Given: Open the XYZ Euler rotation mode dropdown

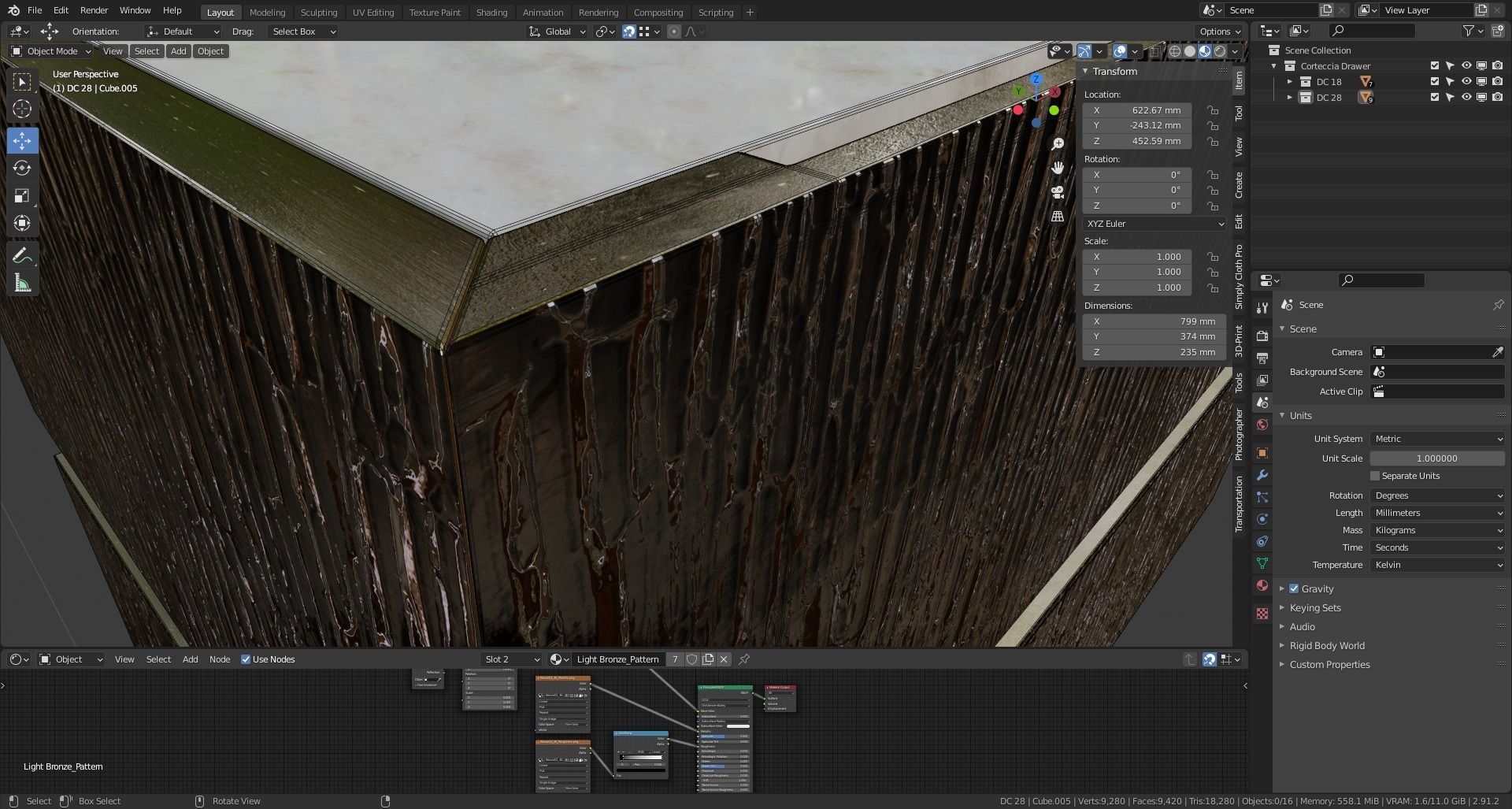Looking at the screenshot, I should point(1154,224).
